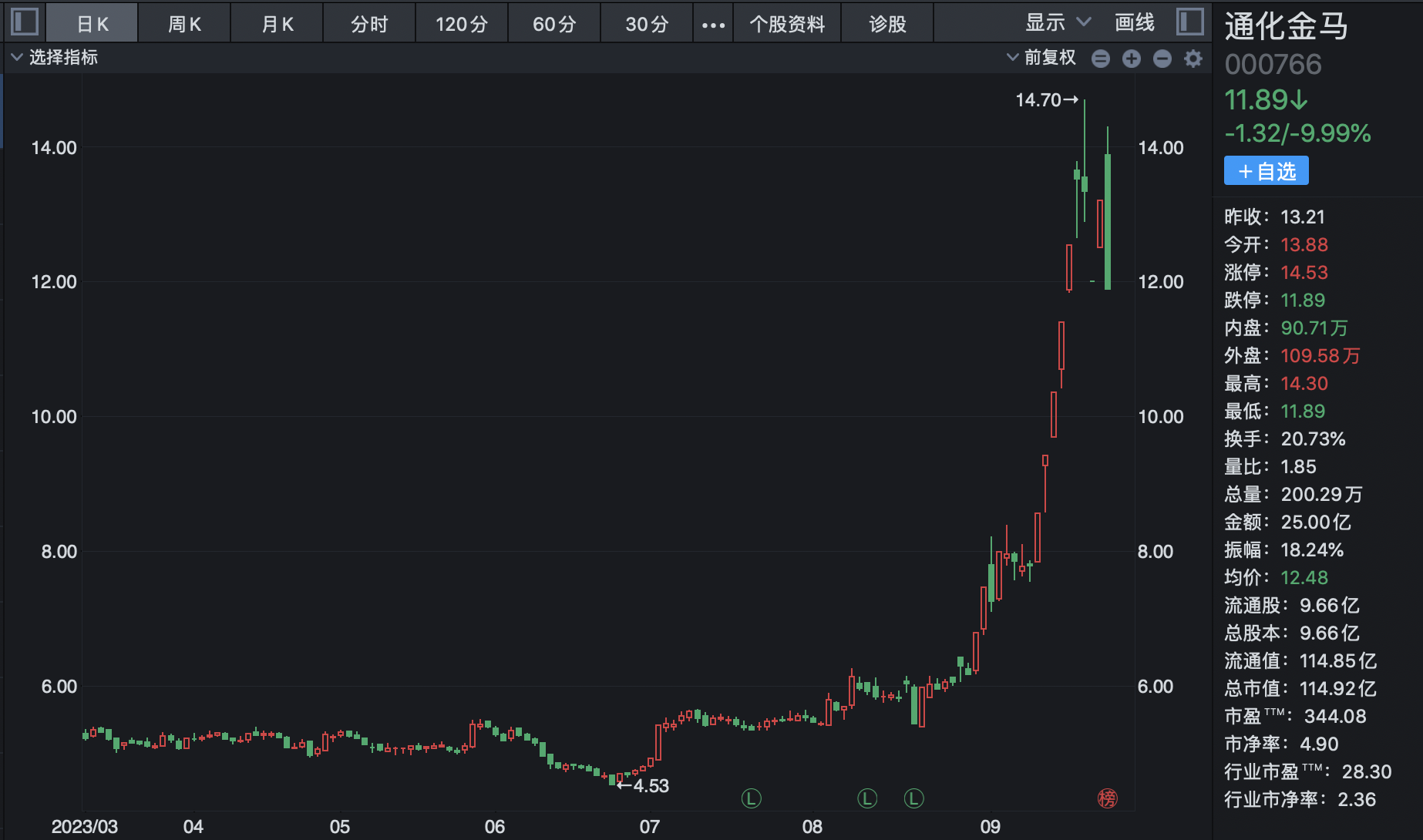1423x840 pixels.
Task: Click the 量比 value 1.85
Action: coord(1299,467)
